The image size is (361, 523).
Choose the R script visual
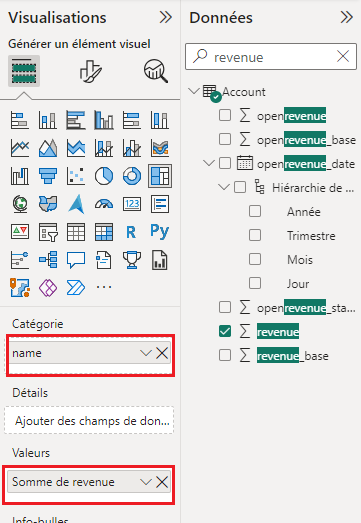click(x=131, y=232)
